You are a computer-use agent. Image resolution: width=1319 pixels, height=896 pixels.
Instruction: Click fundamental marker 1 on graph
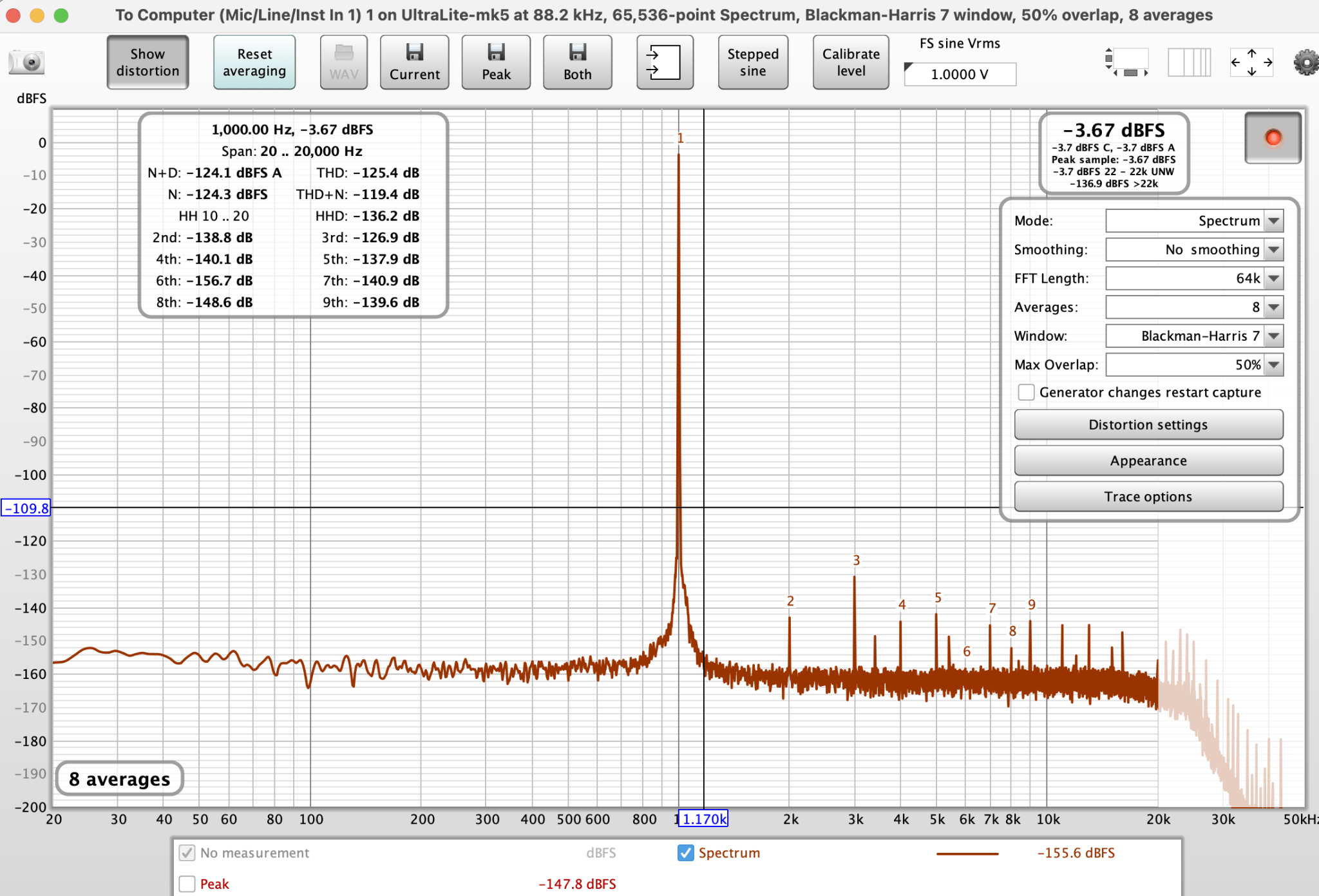tap(680, 138)
